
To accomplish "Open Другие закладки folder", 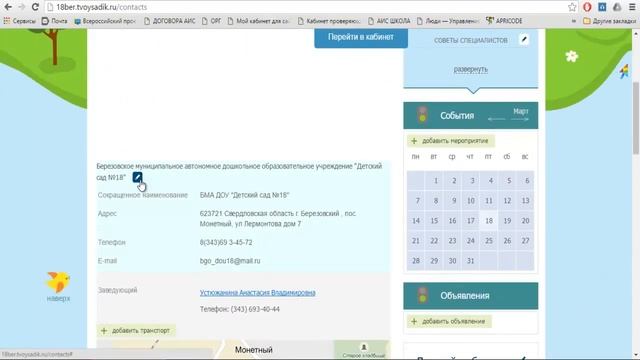I will pos(609,21).
